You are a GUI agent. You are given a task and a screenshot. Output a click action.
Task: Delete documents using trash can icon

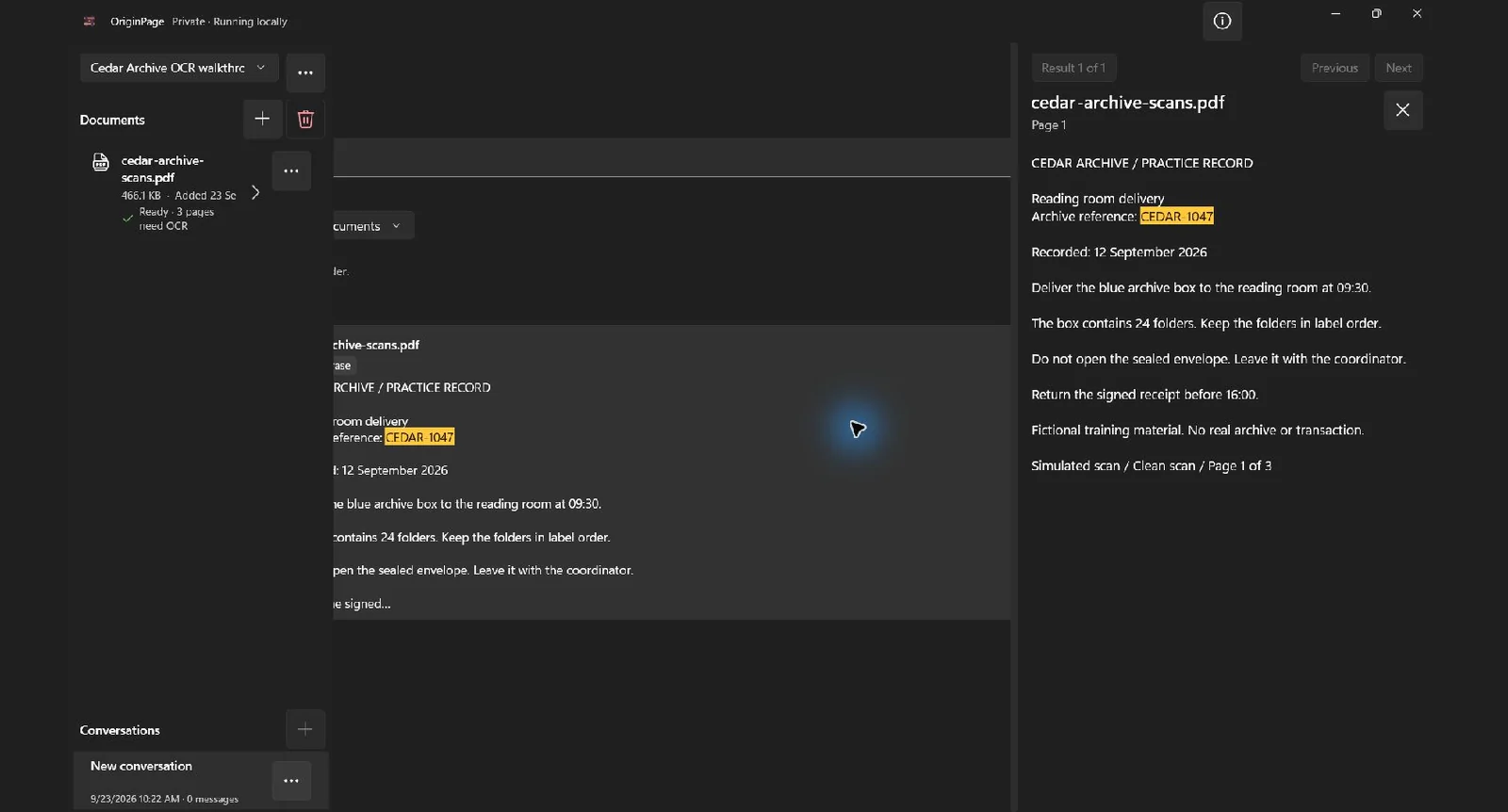tap(305, 119)
